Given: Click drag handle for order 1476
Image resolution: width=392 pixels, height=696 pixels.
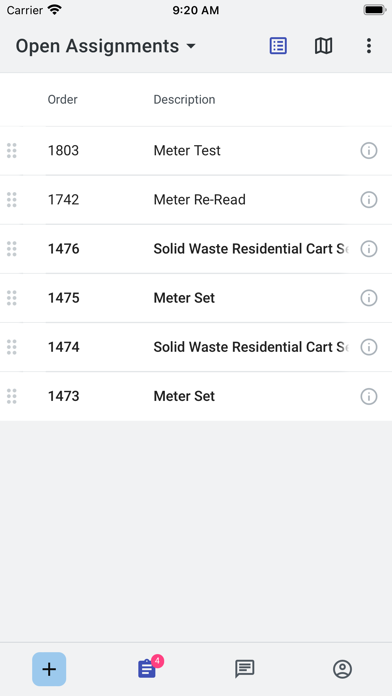Looking at the screenshot, I should coord(12,249).
